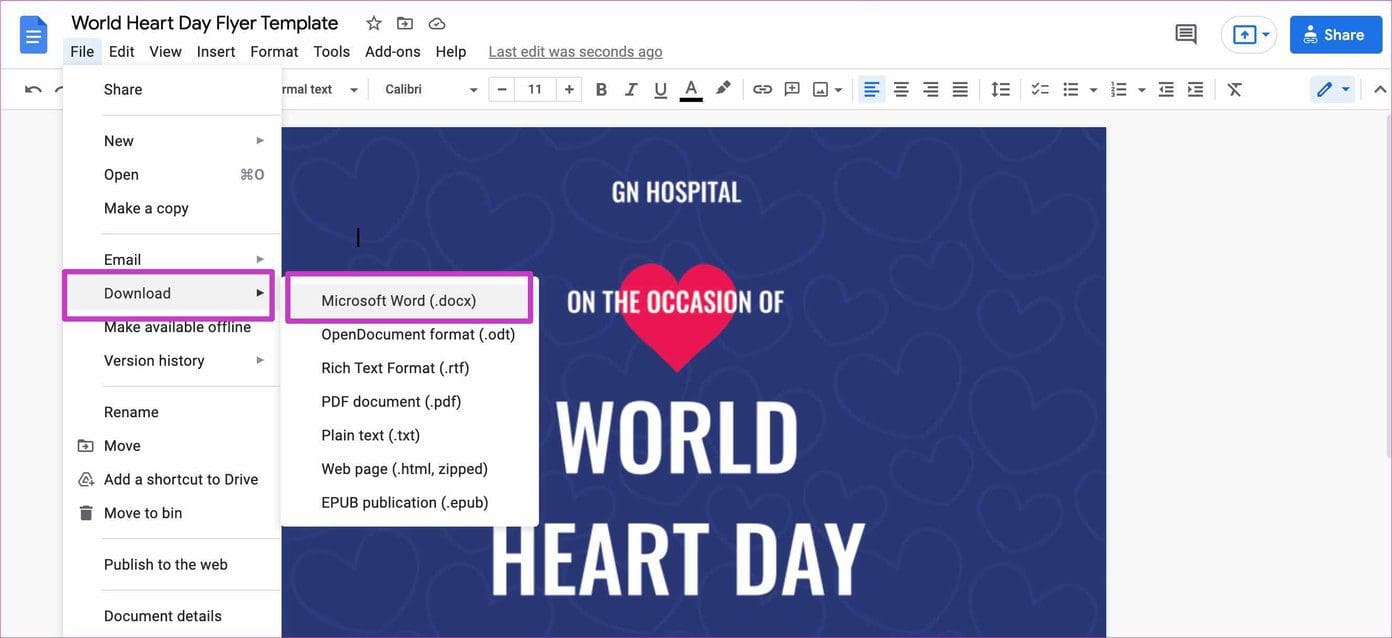
Task: Download as PDF document (.pdf)
Action: (x=409, y=401)
